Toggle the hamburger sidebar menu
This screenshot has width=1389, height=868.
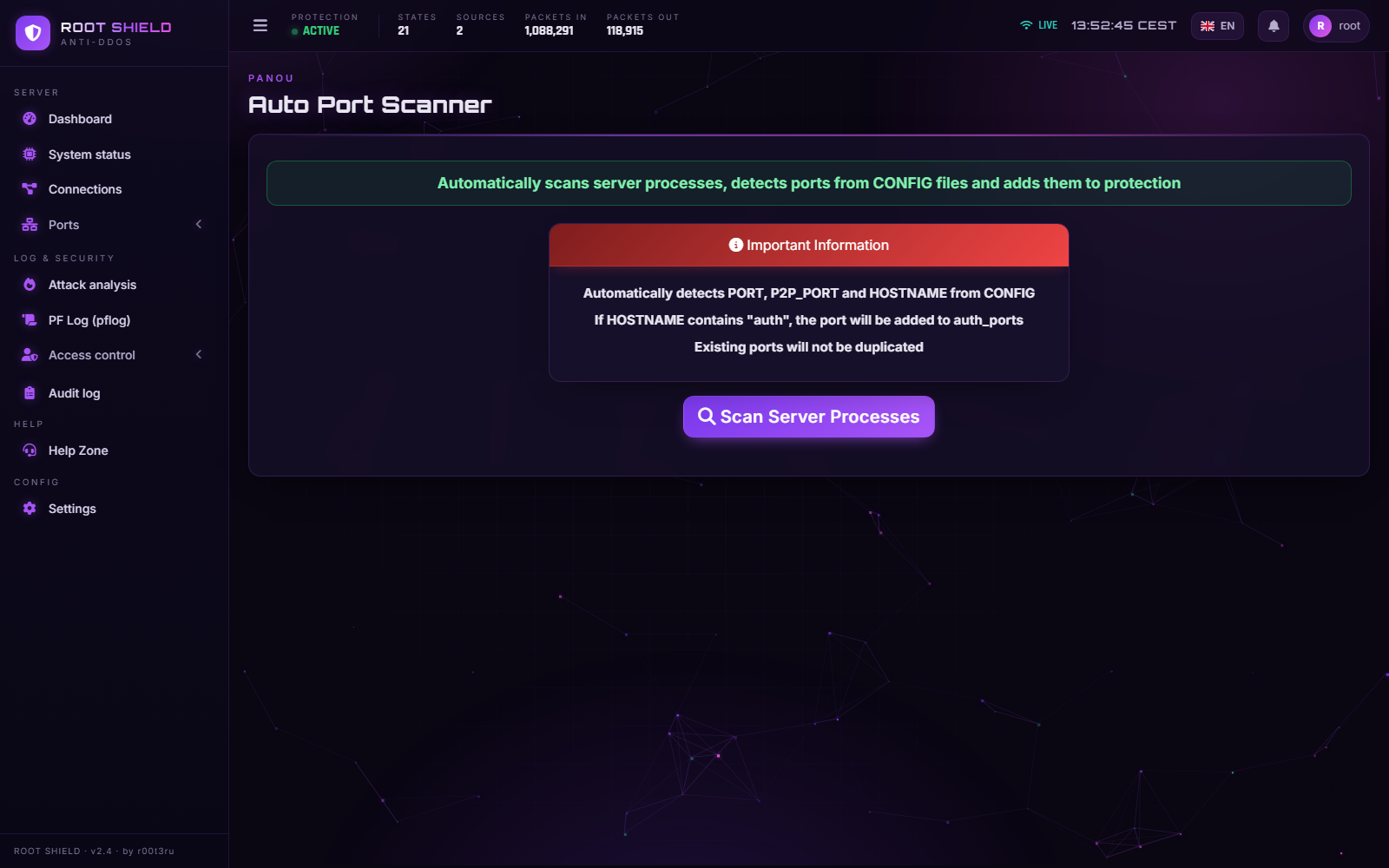[x=260, y=25]
